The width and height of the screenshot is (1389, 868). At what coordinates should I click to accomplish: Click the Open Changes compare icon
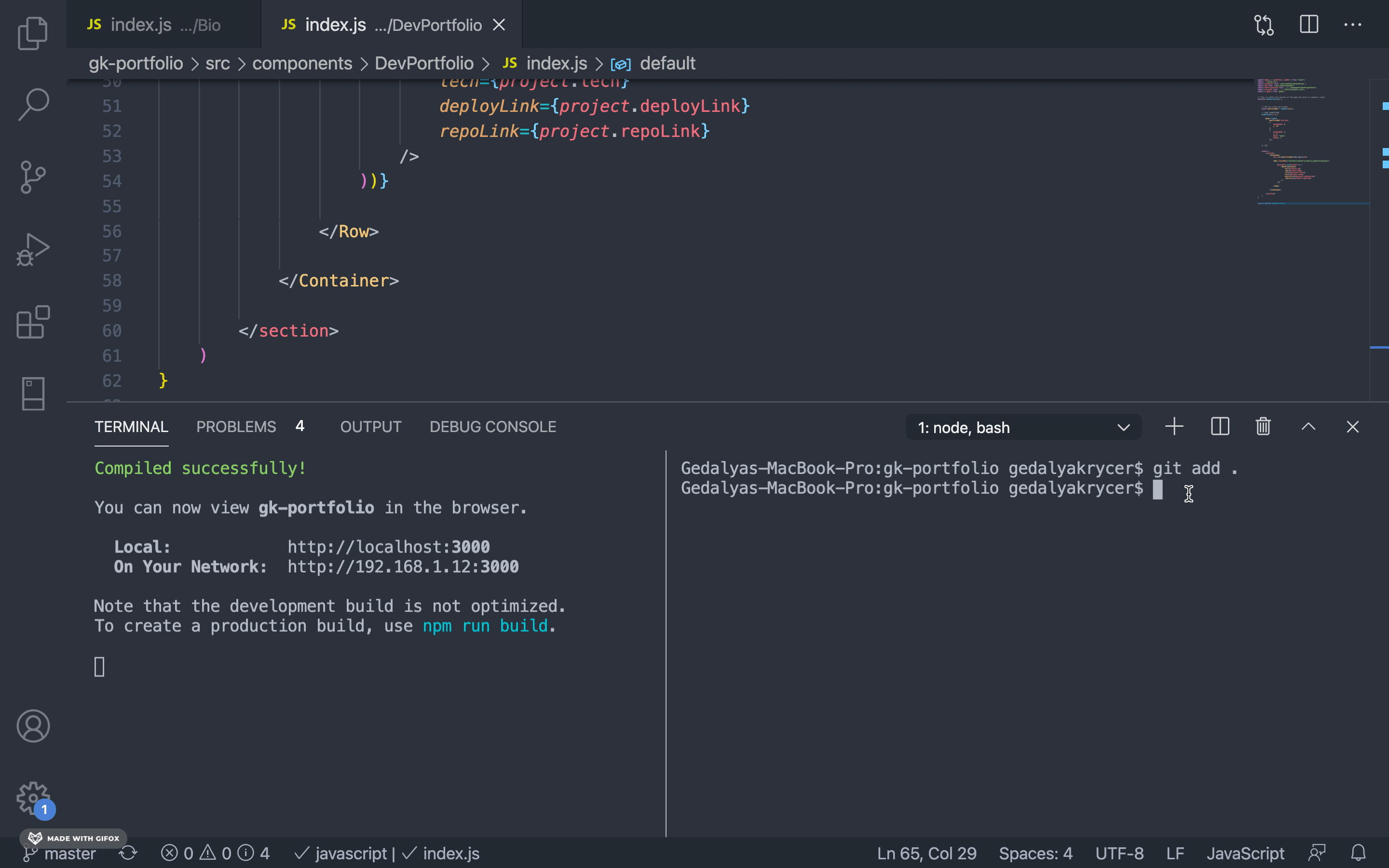1264,25
